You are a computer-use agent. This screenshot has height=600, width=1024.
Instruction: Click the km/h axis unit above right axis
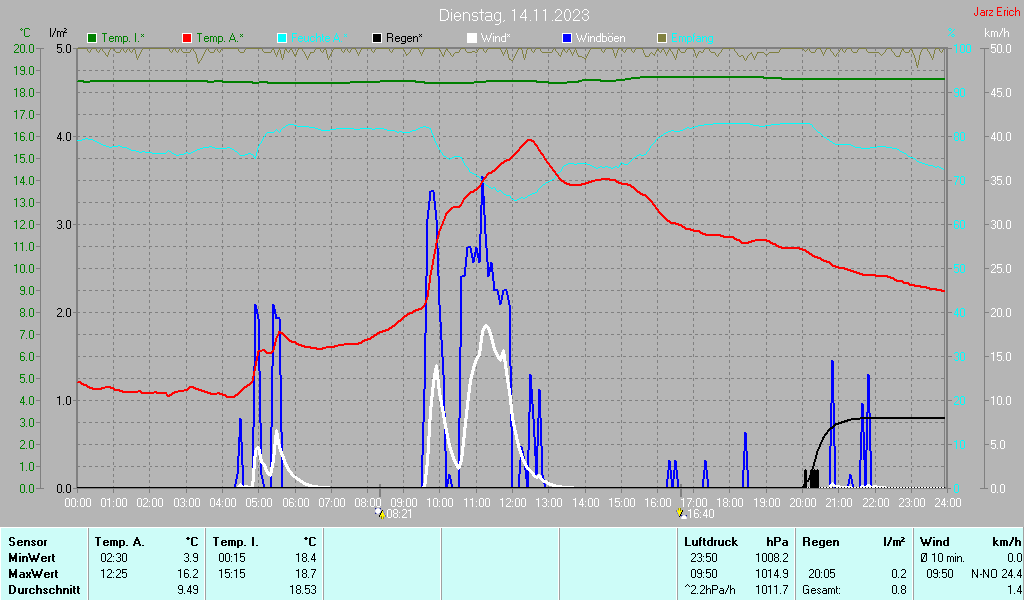tap(997, 33)
